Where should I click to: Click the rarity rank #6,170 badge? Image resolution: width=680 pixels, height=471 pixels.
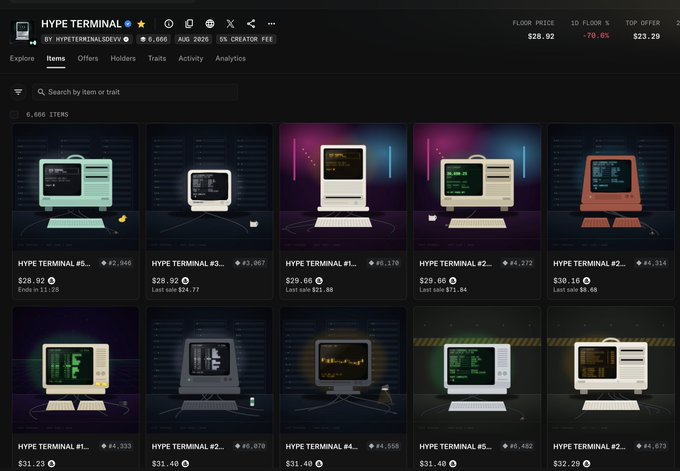[x=384, y=263]
